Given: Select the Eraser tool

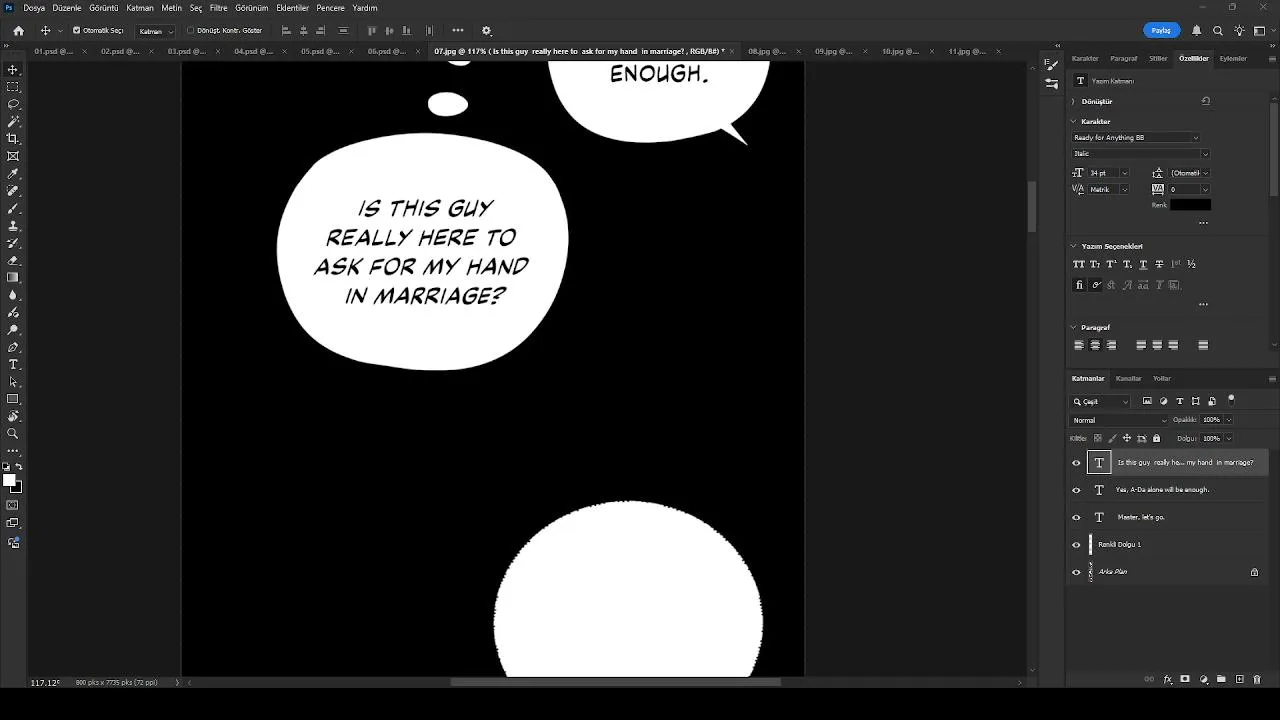Looking at the screenshot, I should click(13, 260).
